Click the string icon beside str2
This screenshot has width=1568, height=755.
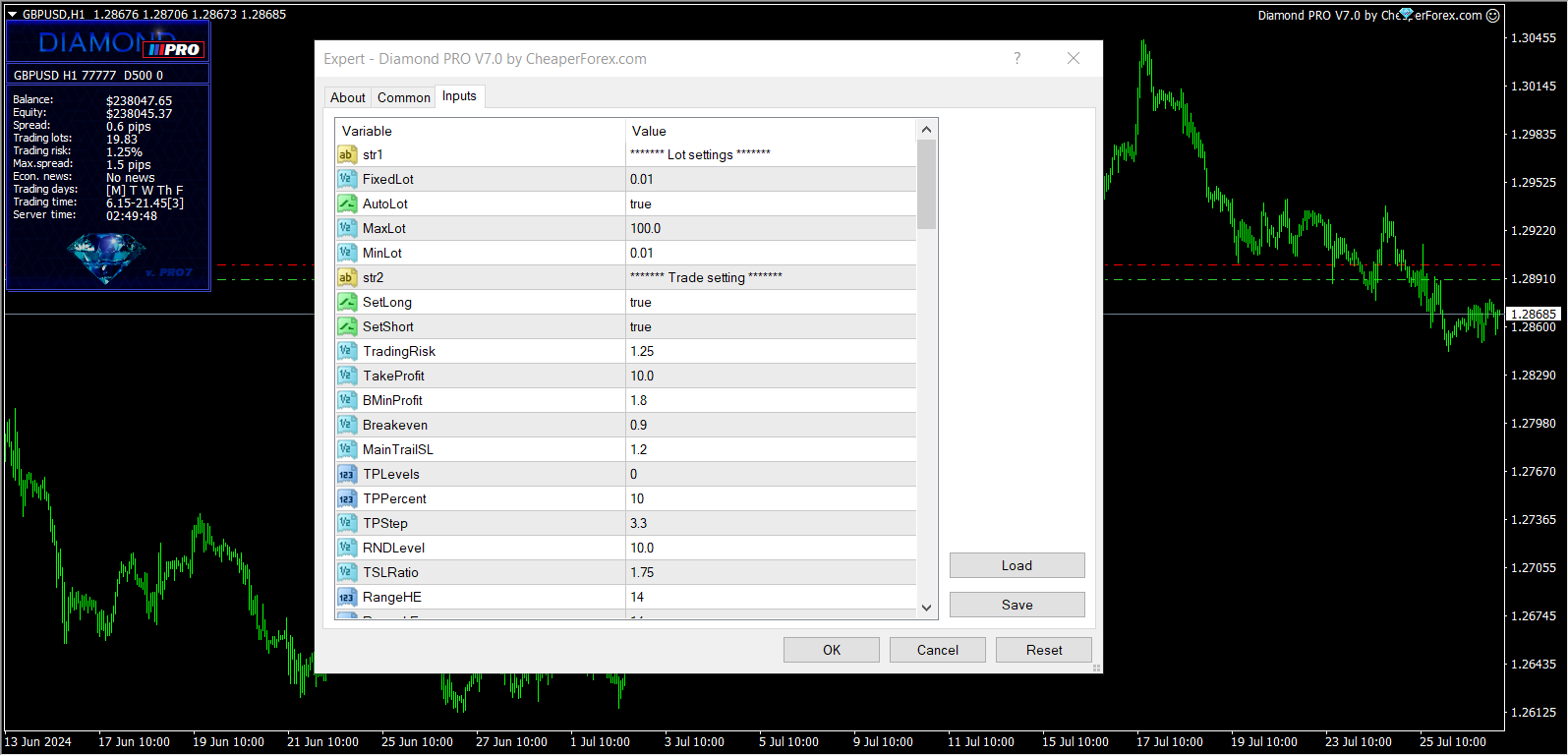pos(347,277)
